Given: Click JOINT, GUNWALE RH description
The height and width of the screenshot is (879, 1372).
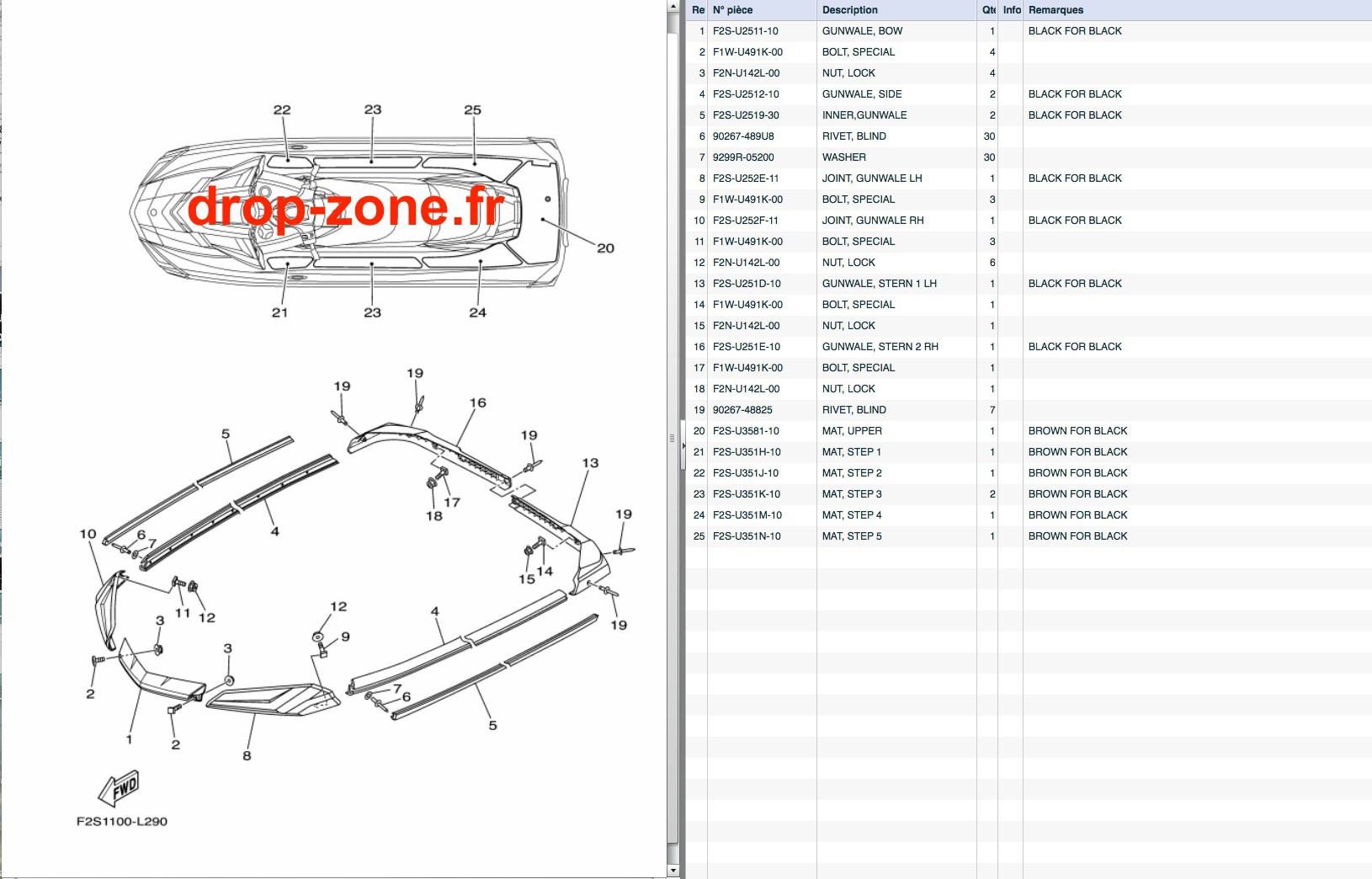Looking at the screenshot, I should tap(873, 221).
